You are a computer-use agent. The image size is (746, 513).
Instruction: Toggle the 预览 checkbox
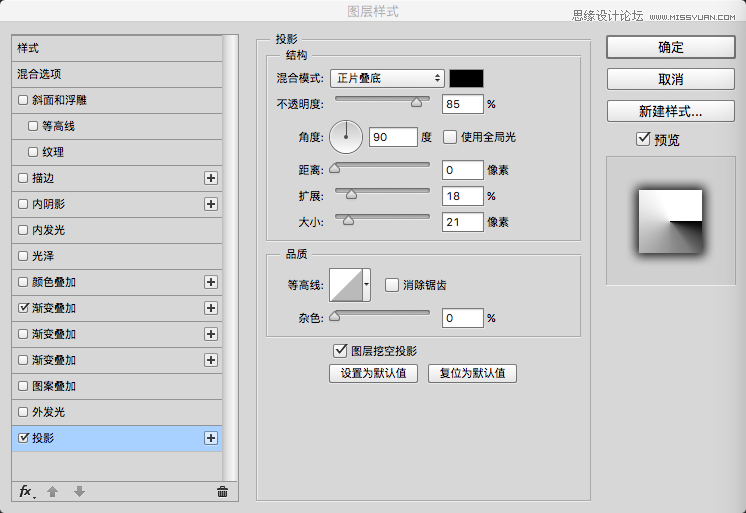[643, 139]
